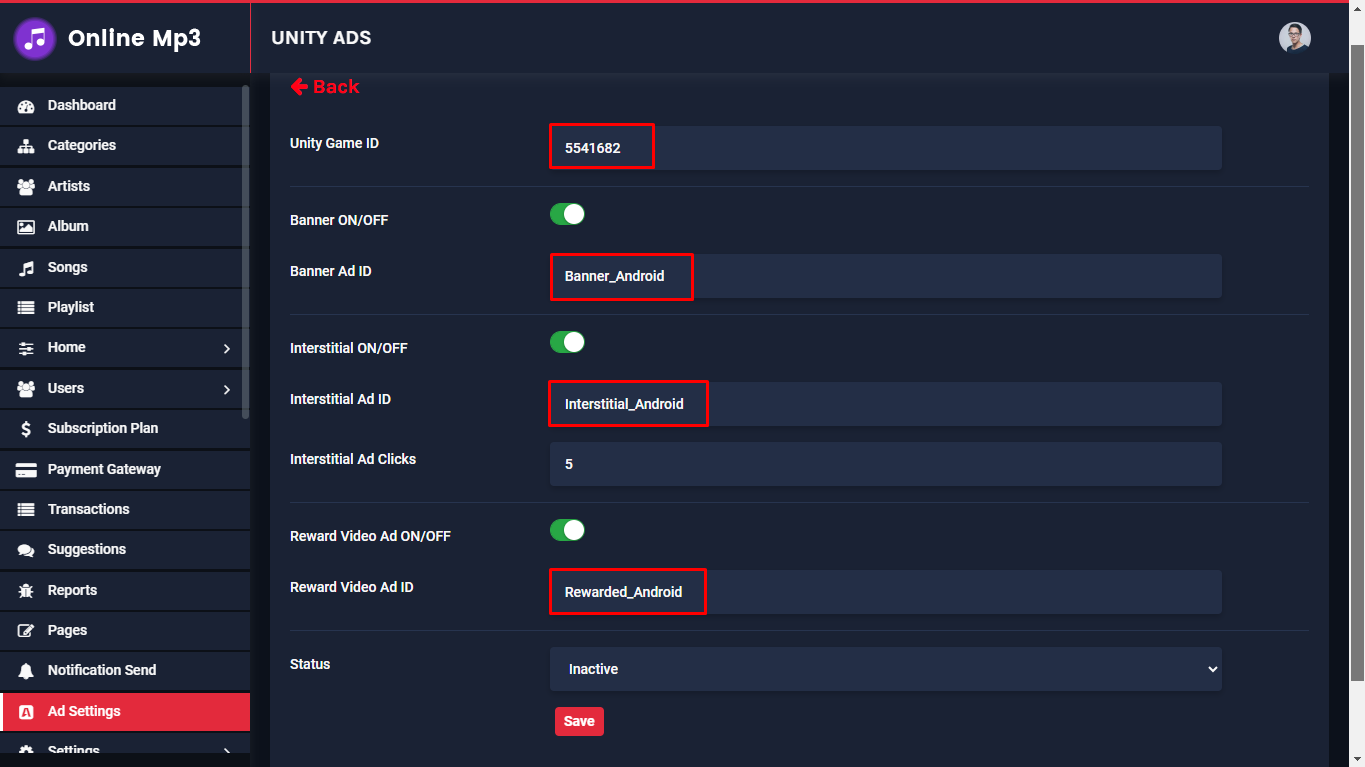Open the user profile avatar

1294,38
